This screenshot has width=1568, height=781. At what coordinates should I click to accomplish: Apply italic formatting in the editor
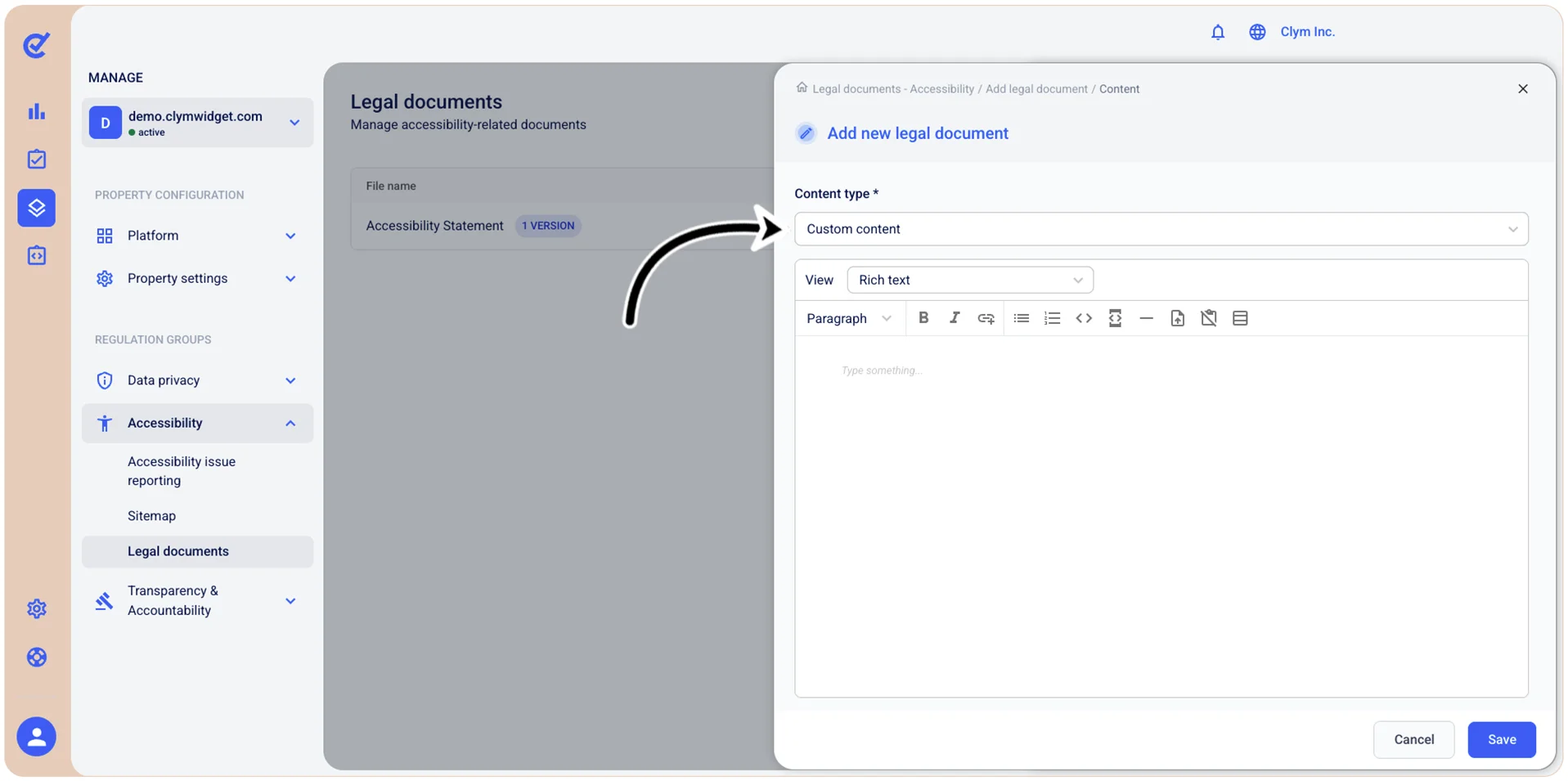(955, 318)
